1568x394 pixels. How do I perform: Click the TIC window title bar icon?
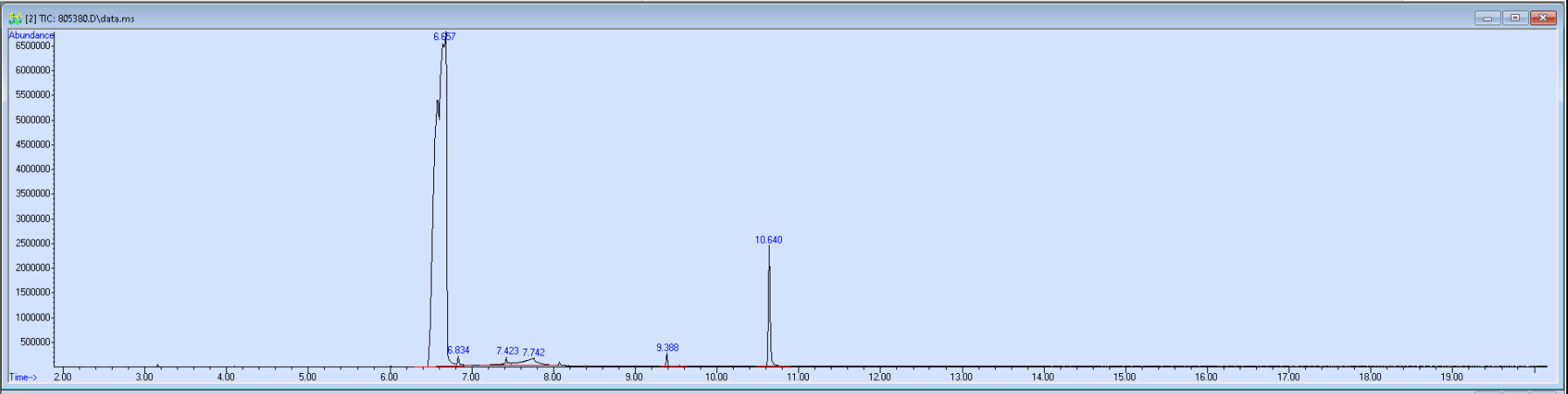click(x=15, y=18)
